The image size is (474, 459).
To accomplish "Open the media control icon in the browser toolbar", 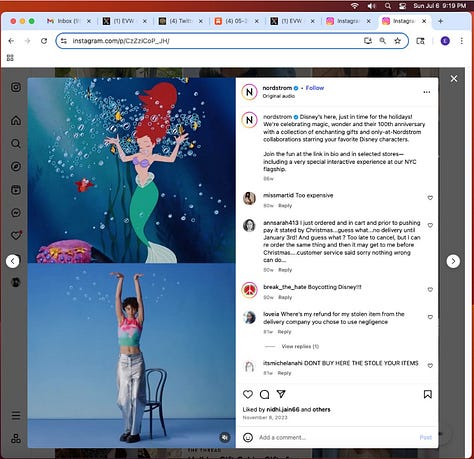I will point(420,41).
